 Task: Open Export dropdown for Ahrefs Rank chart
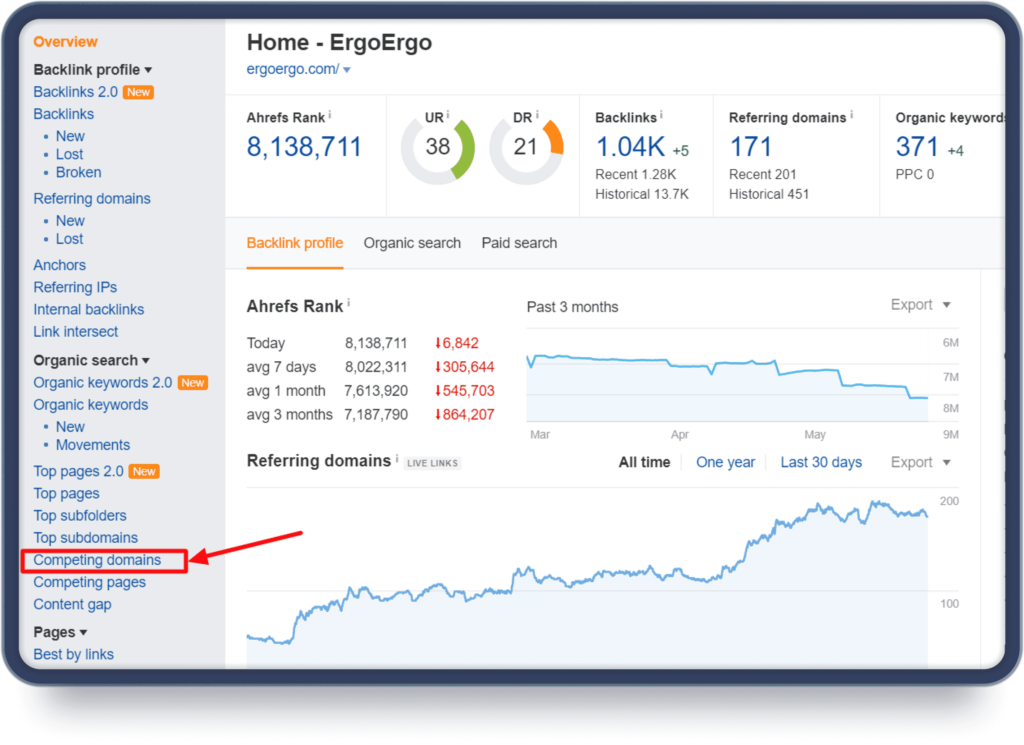tap(920, 305)
